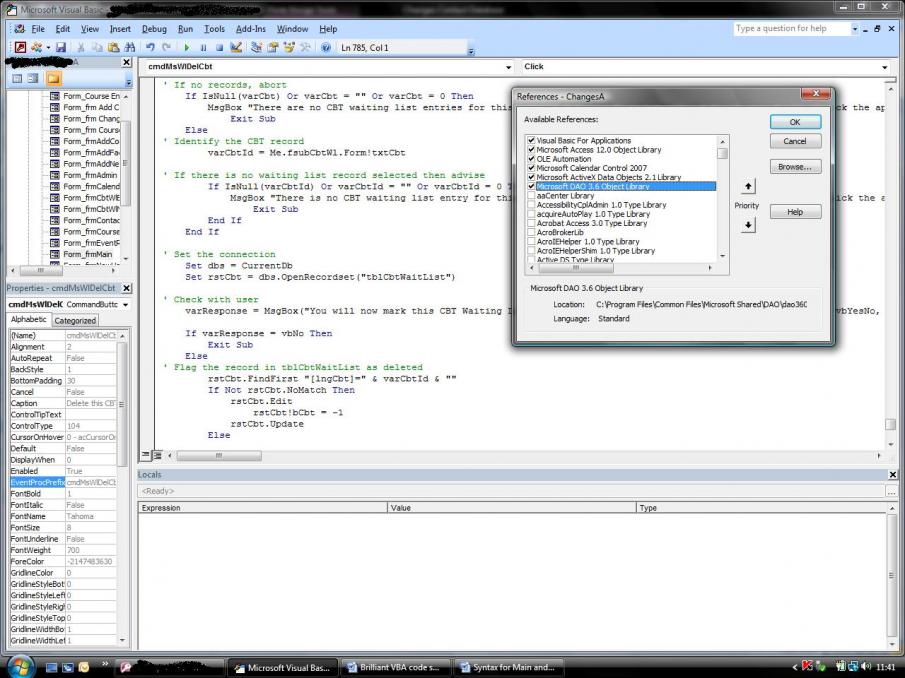Click Help button in References dialog

795,212
